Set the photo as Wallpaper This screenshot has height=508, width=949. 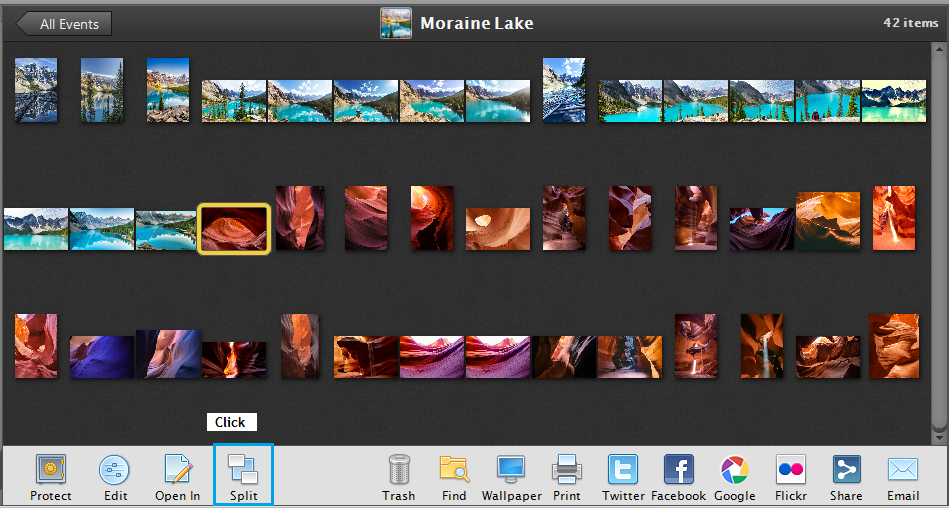click(x=511, y=470)
